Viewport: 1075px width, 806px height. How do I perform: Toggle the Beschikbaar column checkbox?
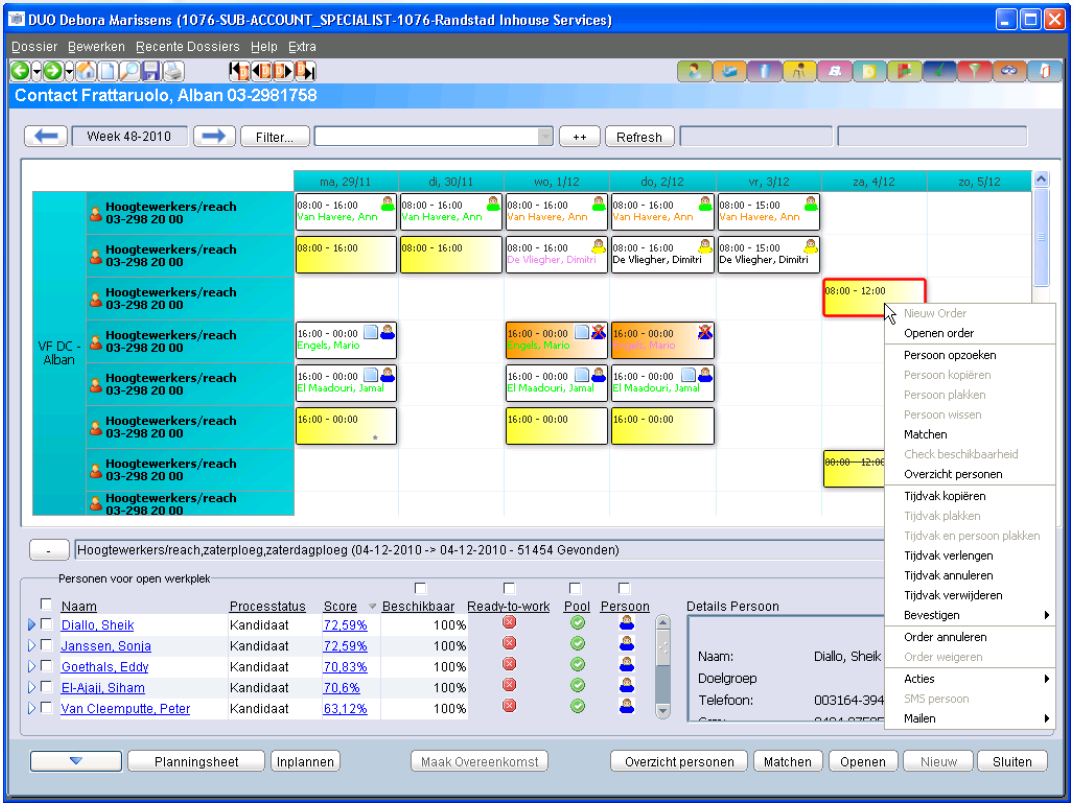[x=420, y=588]
